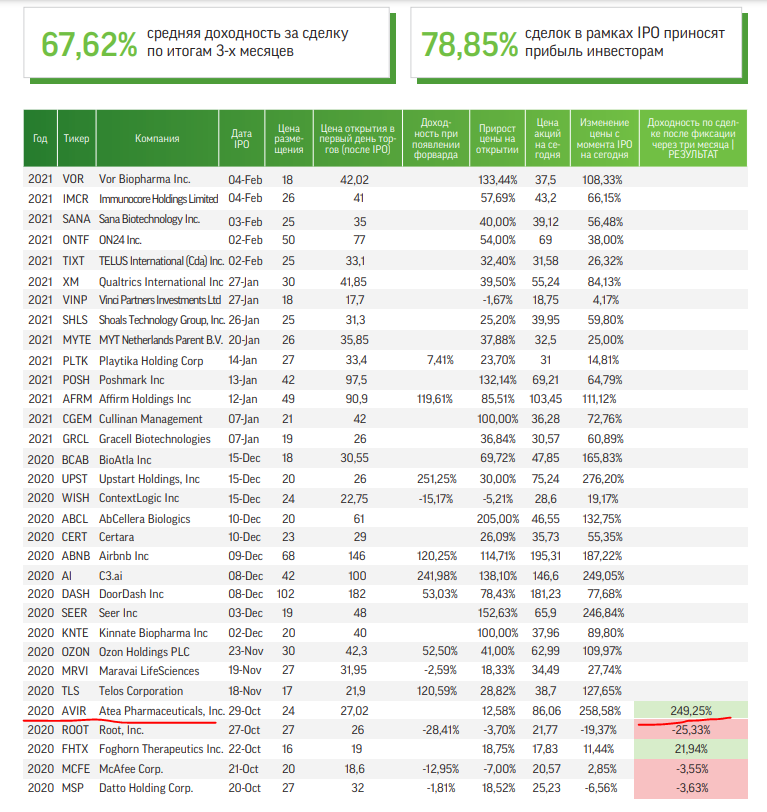Screen dimensions: 767x812
Task: Click 195,31 share price in Airbnb row
Action: coord(545,556)
